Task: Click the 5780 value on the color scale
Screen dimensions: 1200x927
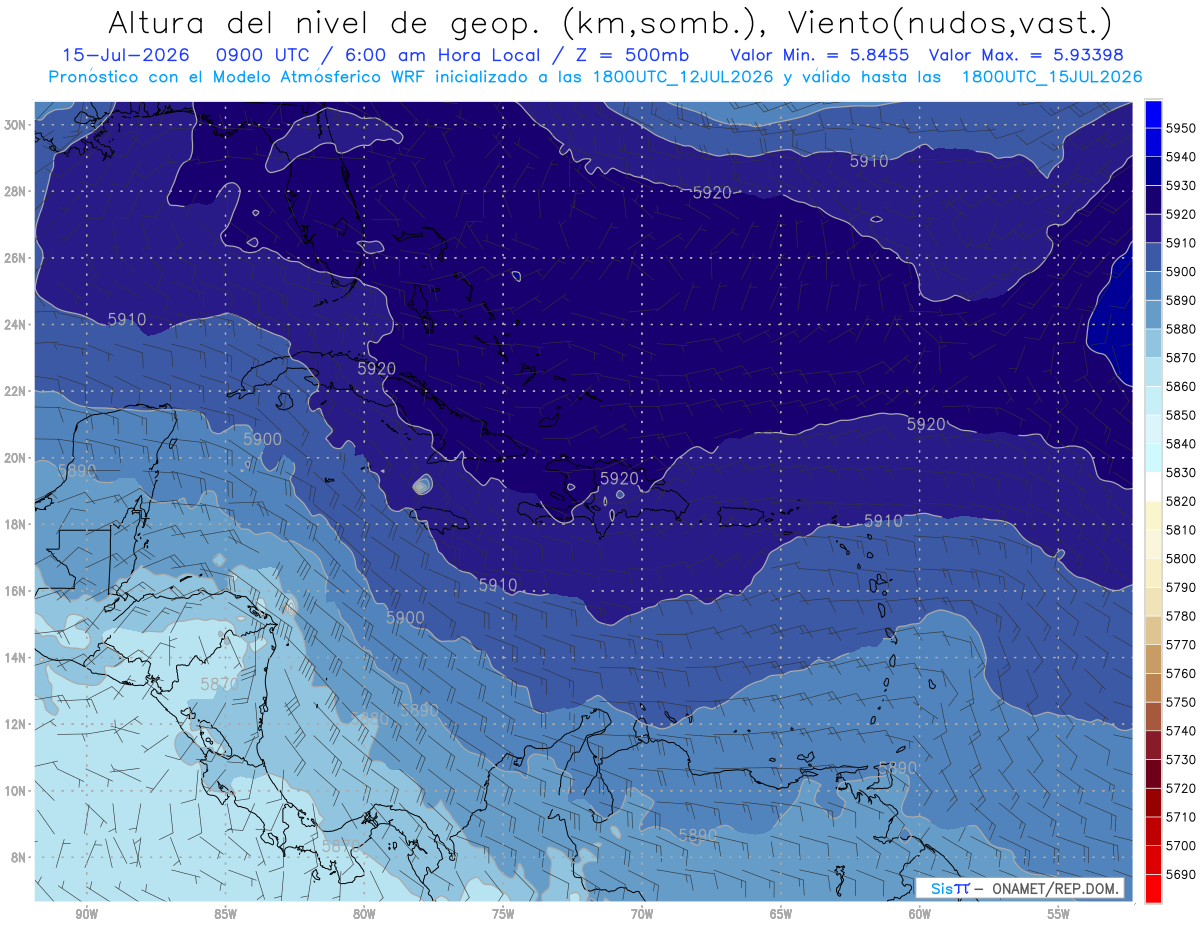Action: tap(1181, 616)
